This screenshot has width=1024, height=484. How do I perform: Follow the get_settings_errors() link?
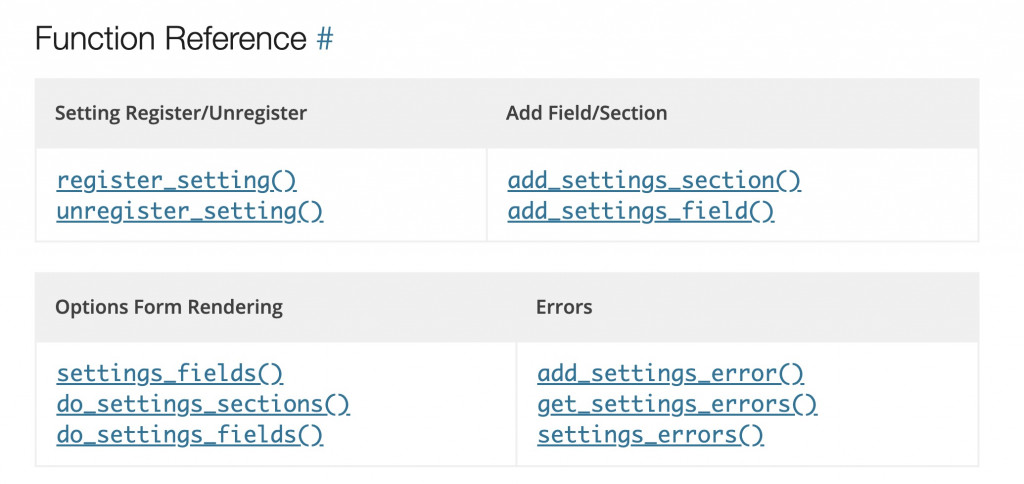[x=677, y=404]
